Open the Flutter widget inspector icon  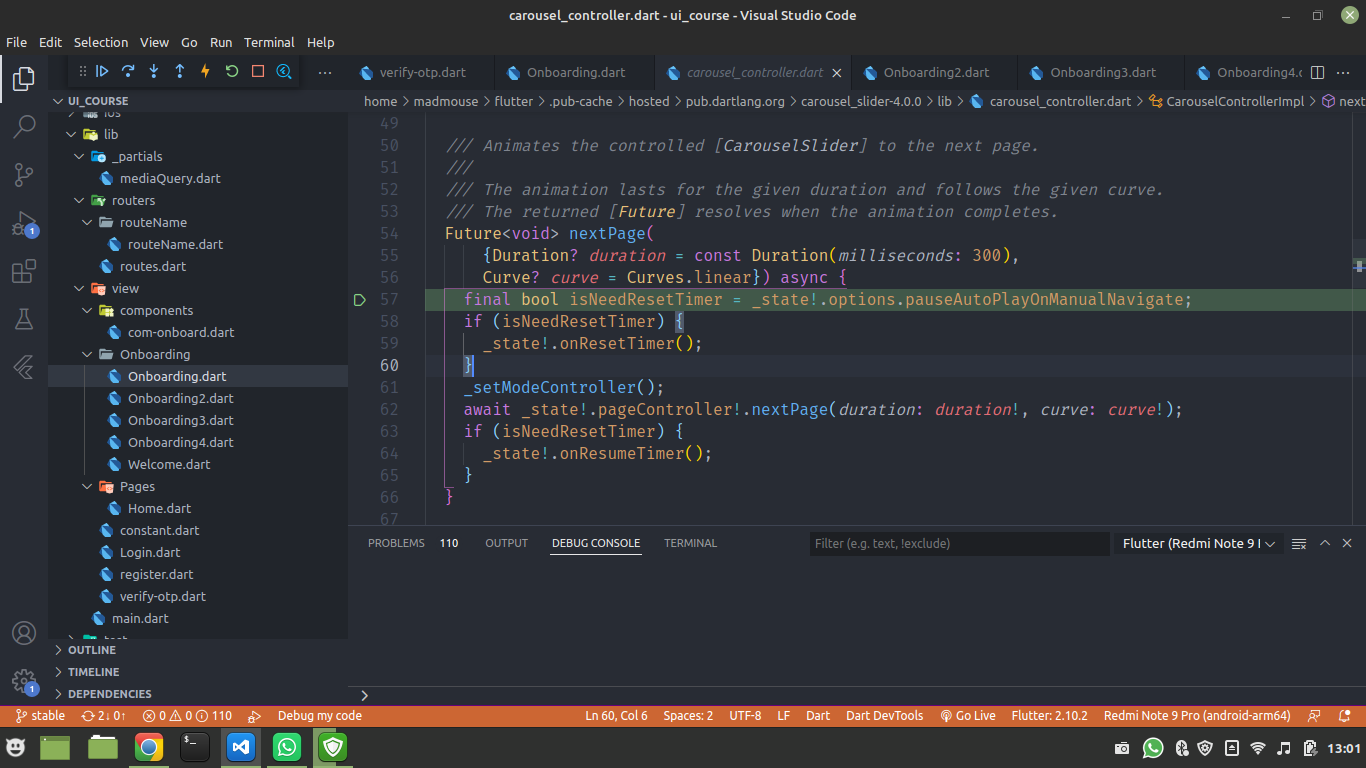coord(283,71)
